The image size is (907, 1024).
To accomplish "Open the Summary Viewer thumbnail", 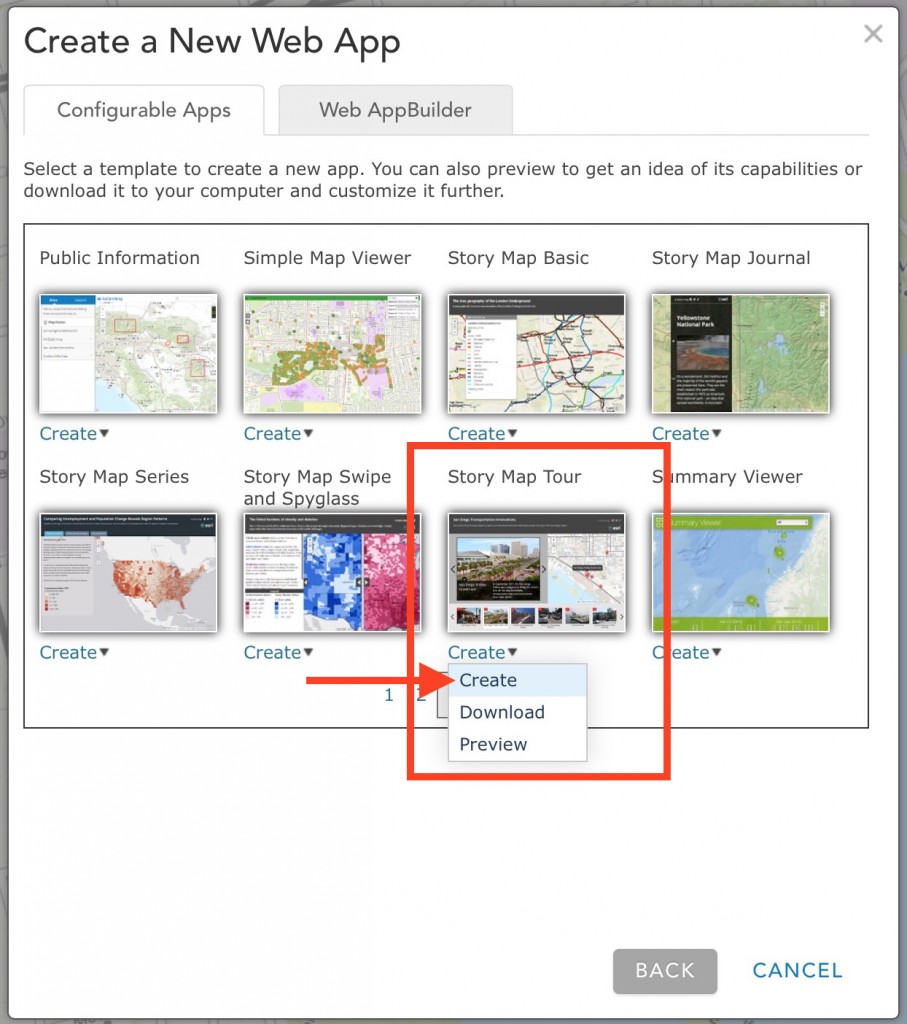I will tap(740, 572).
